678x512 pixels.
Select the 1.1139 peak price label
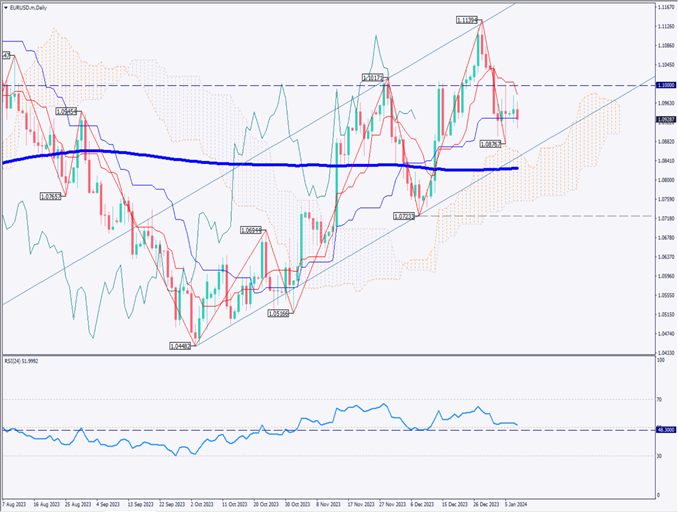[466, 19]
